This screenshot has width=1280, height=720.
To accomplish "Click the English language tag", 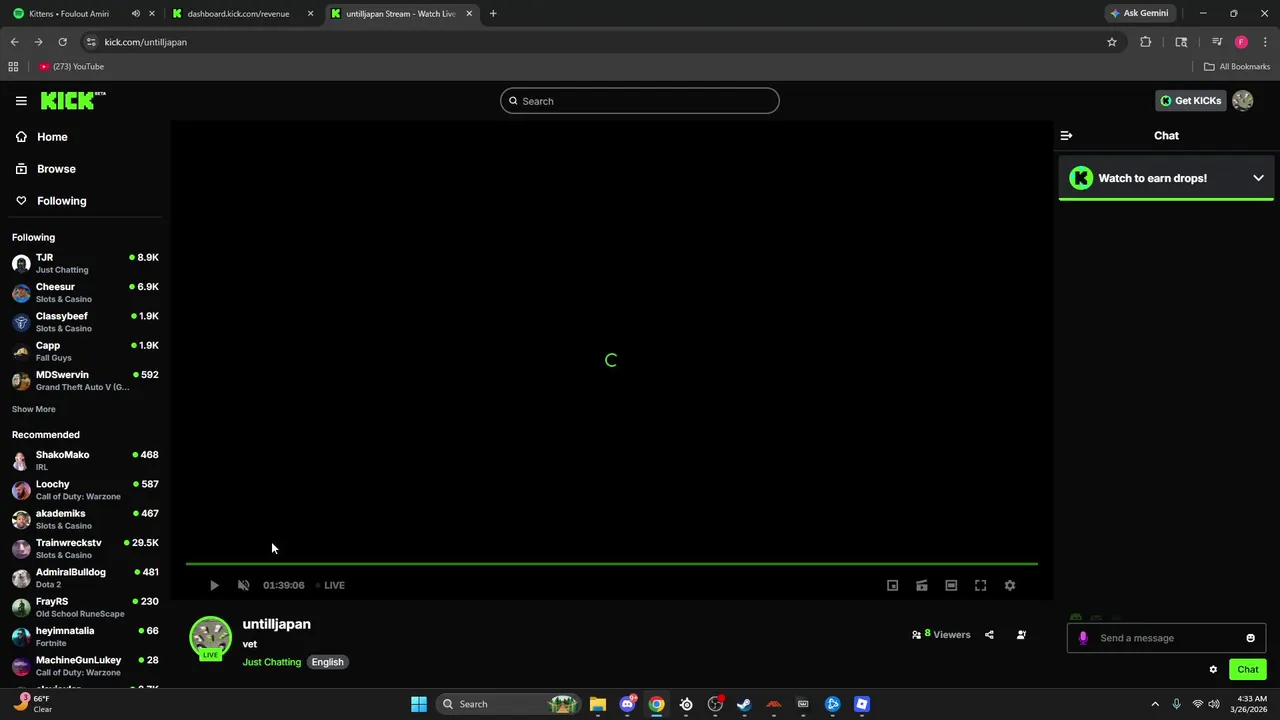I will 327,662.
